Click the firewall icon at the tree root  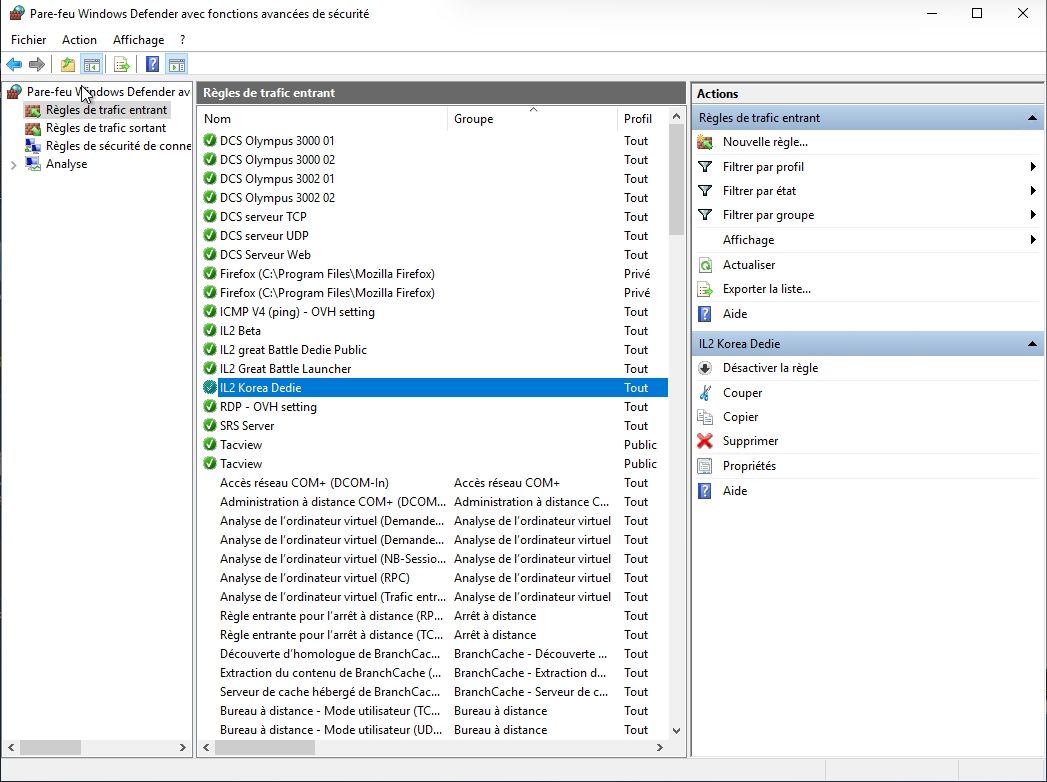[14, 91]
